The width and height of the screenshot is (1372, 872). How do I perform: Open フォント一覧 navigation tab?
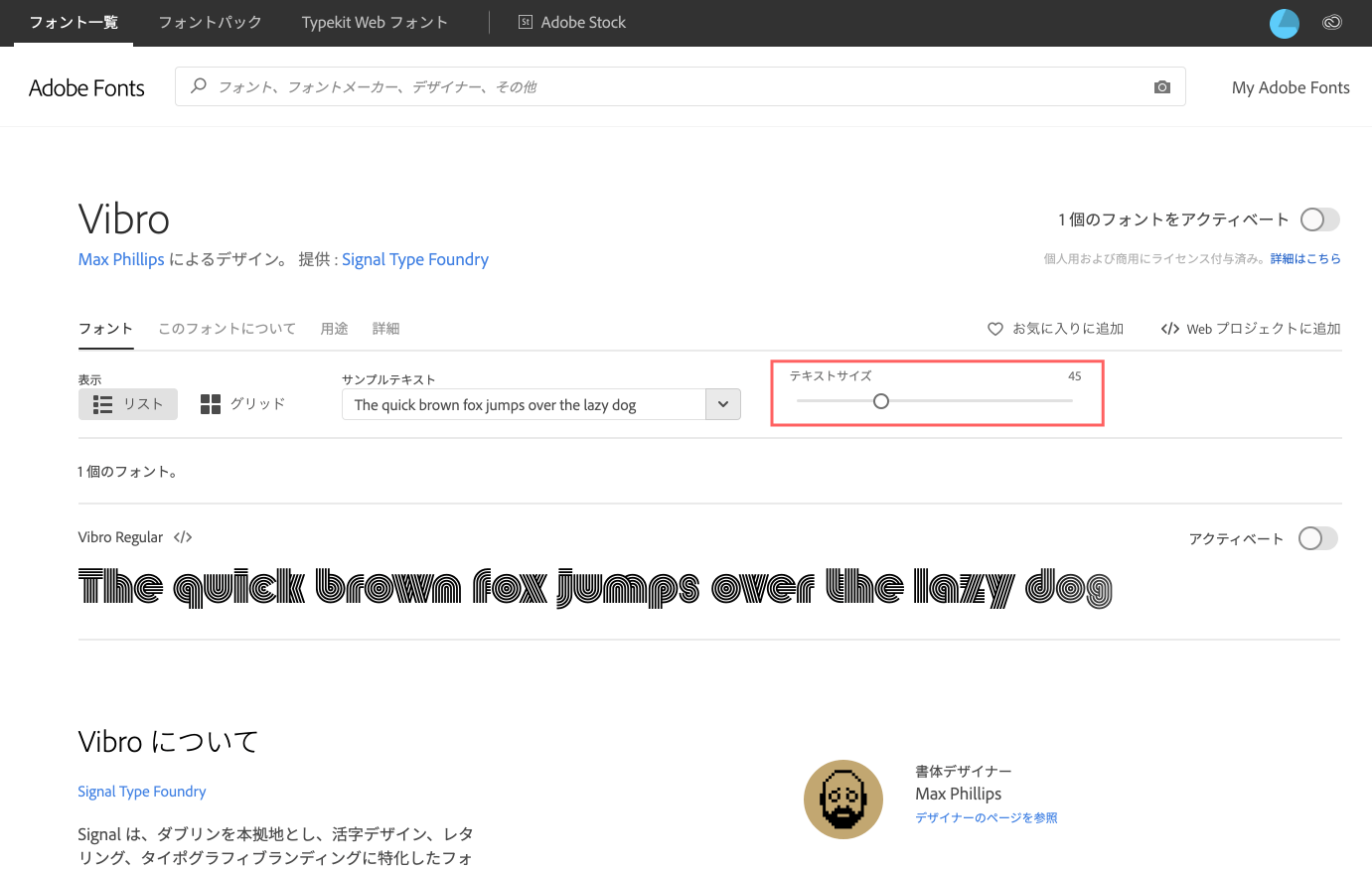(74, 22)
